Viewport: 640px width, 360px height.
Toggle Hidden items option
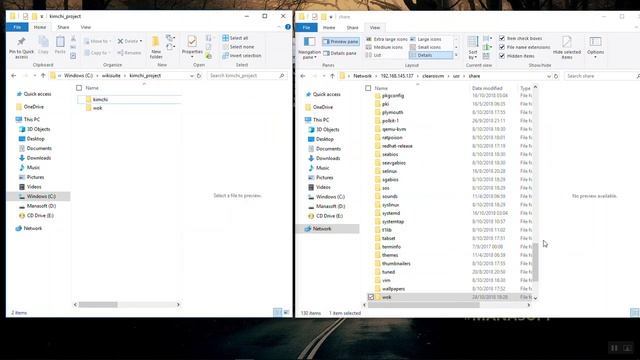(517, 56)
